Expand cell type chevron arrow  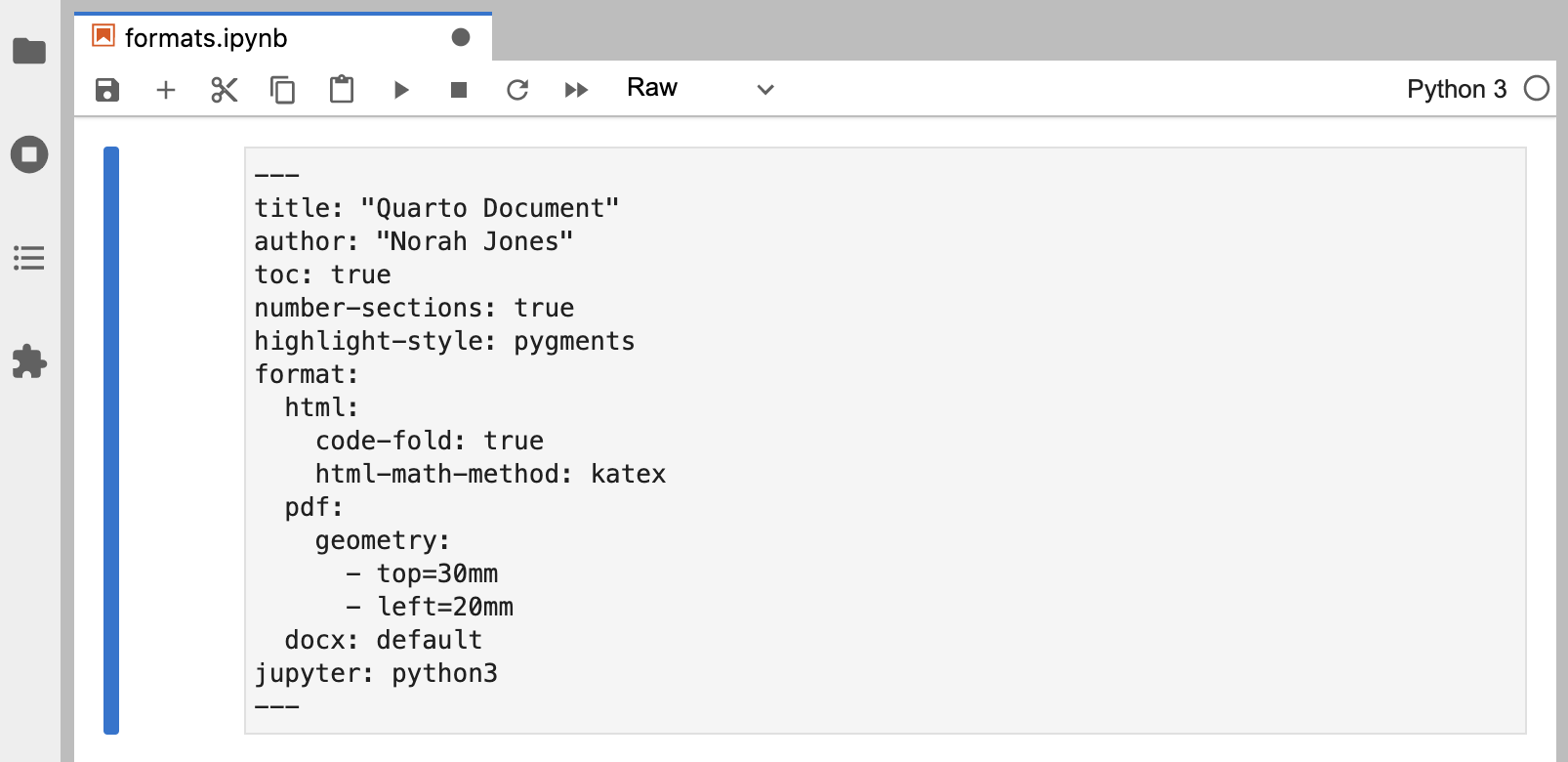(x=765, y=90)
